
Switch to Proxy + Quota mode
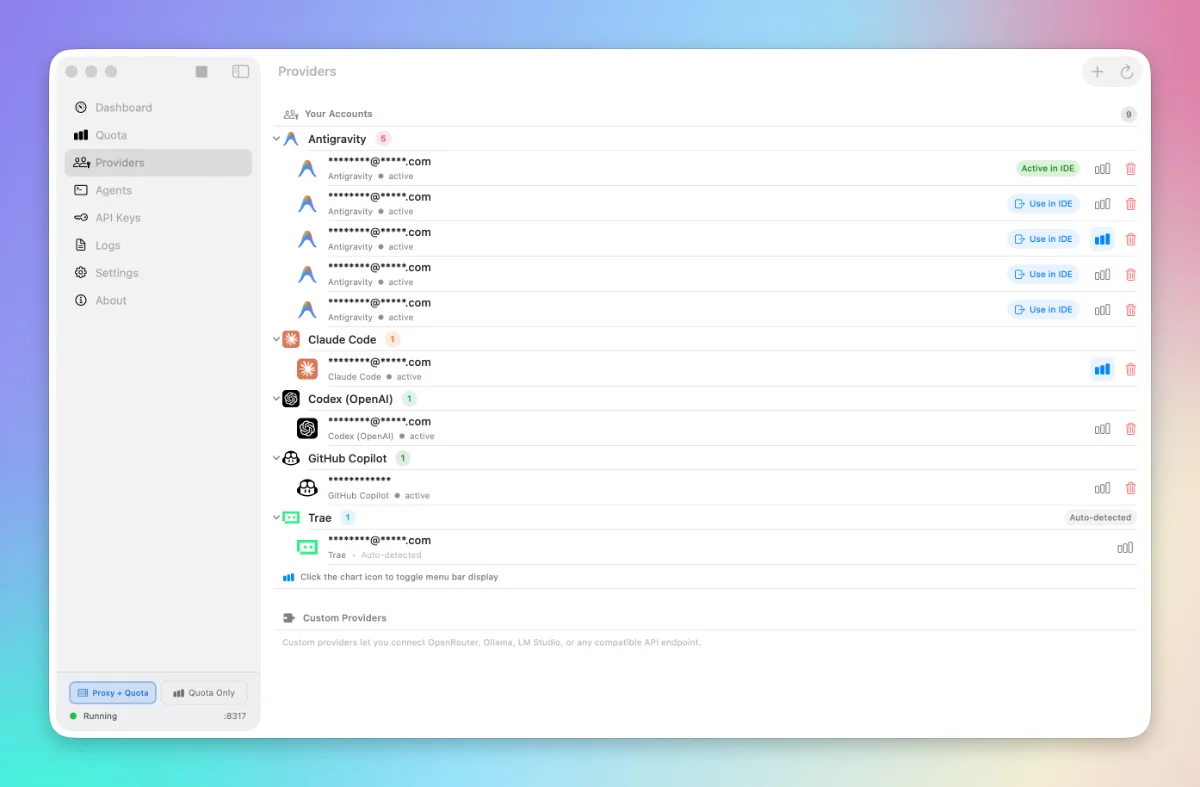point(113,693)
